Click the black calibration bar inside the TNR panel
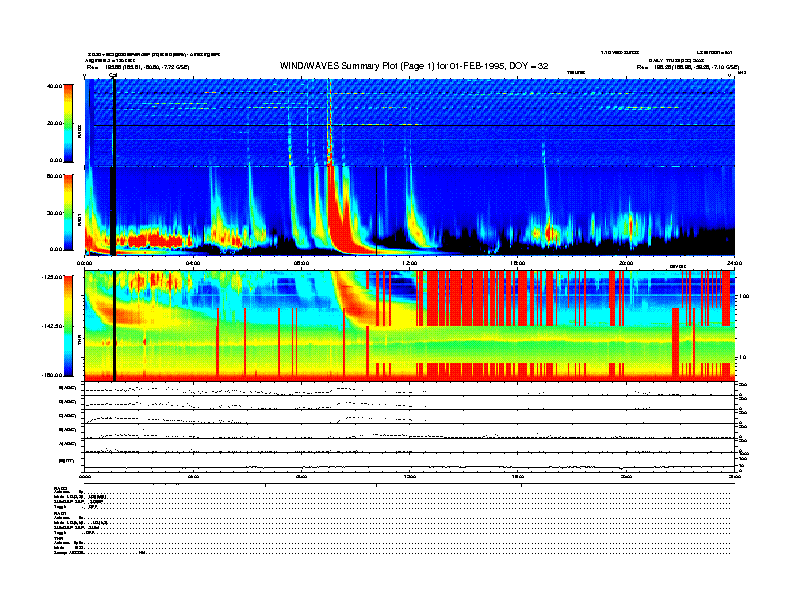This screenshot has height=612, width=792. tap(114, 326)
